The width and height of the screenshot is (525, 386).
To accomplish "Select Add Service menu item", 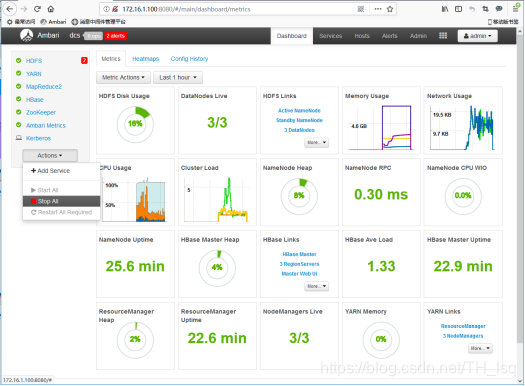I will pos(62,171).
